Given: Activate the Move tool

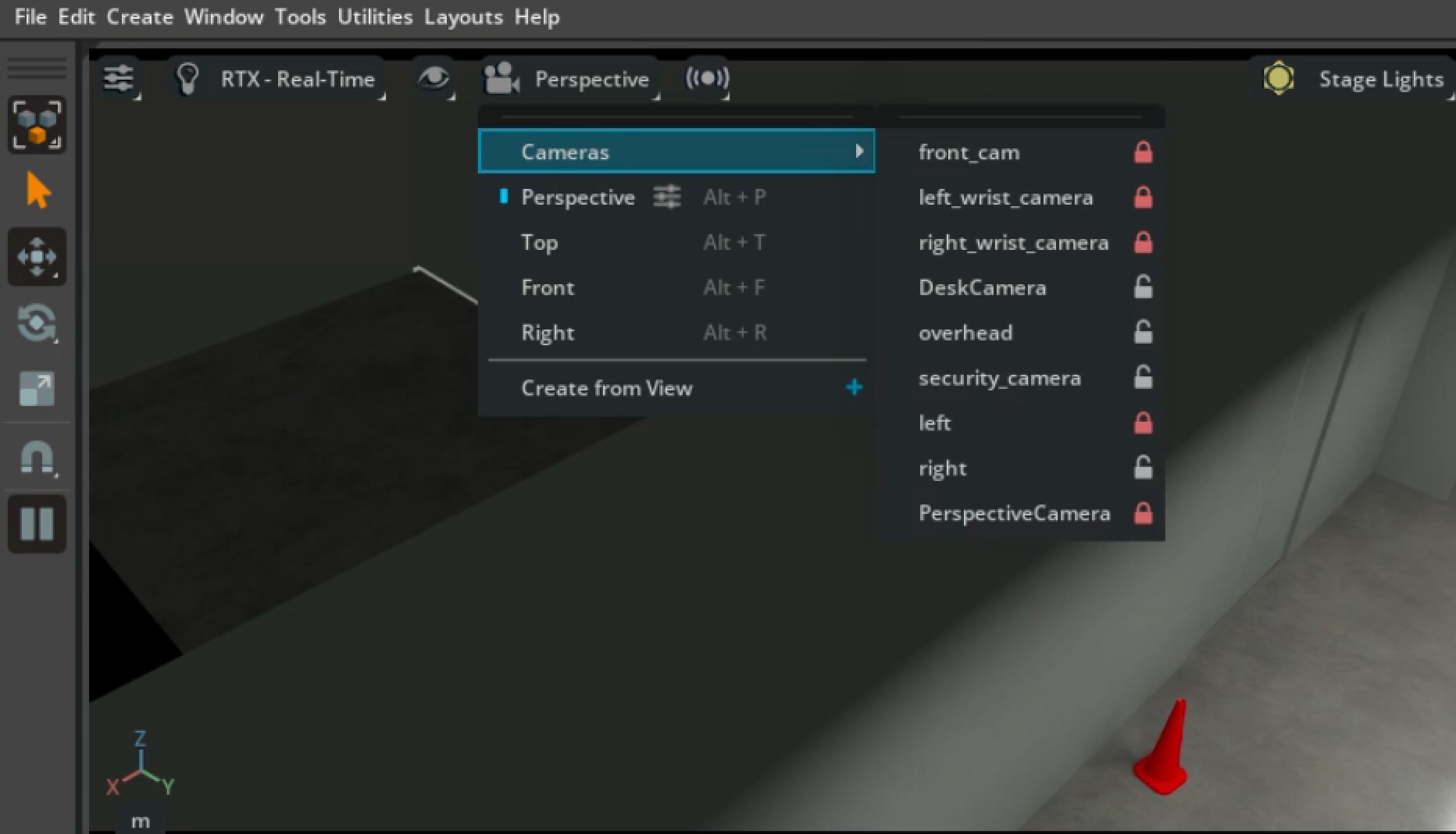Looking at the screenshot, I should point(37,257).
